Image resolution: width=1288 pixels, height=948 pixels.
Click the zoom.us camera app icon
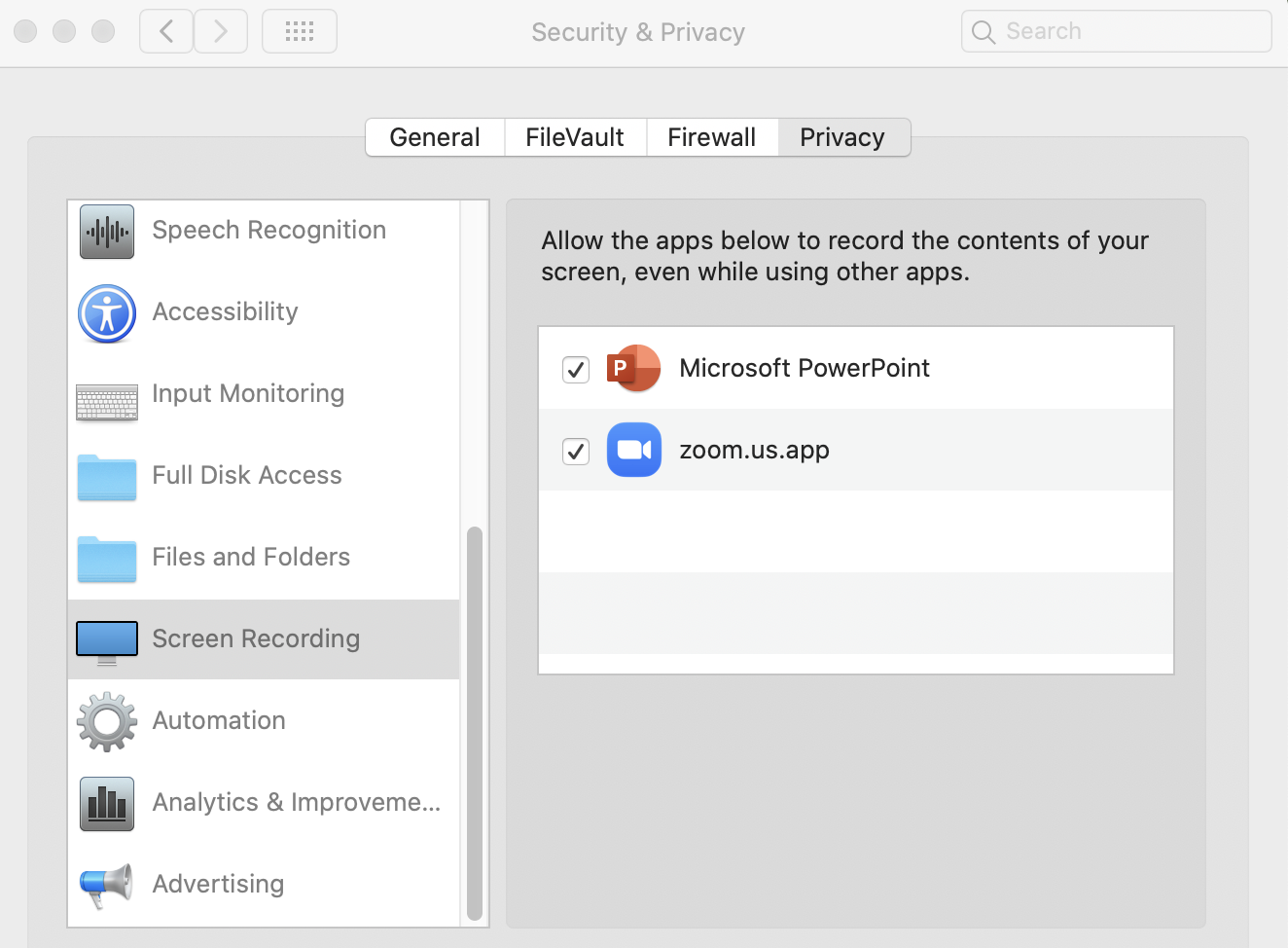coord(634,450)
